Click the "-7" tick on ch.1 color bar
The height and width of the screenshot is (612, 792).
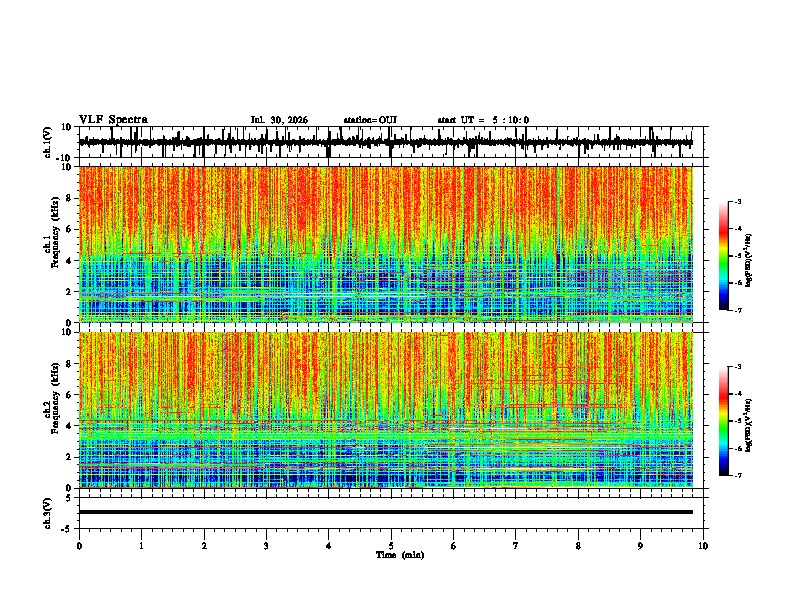point(737,310)
